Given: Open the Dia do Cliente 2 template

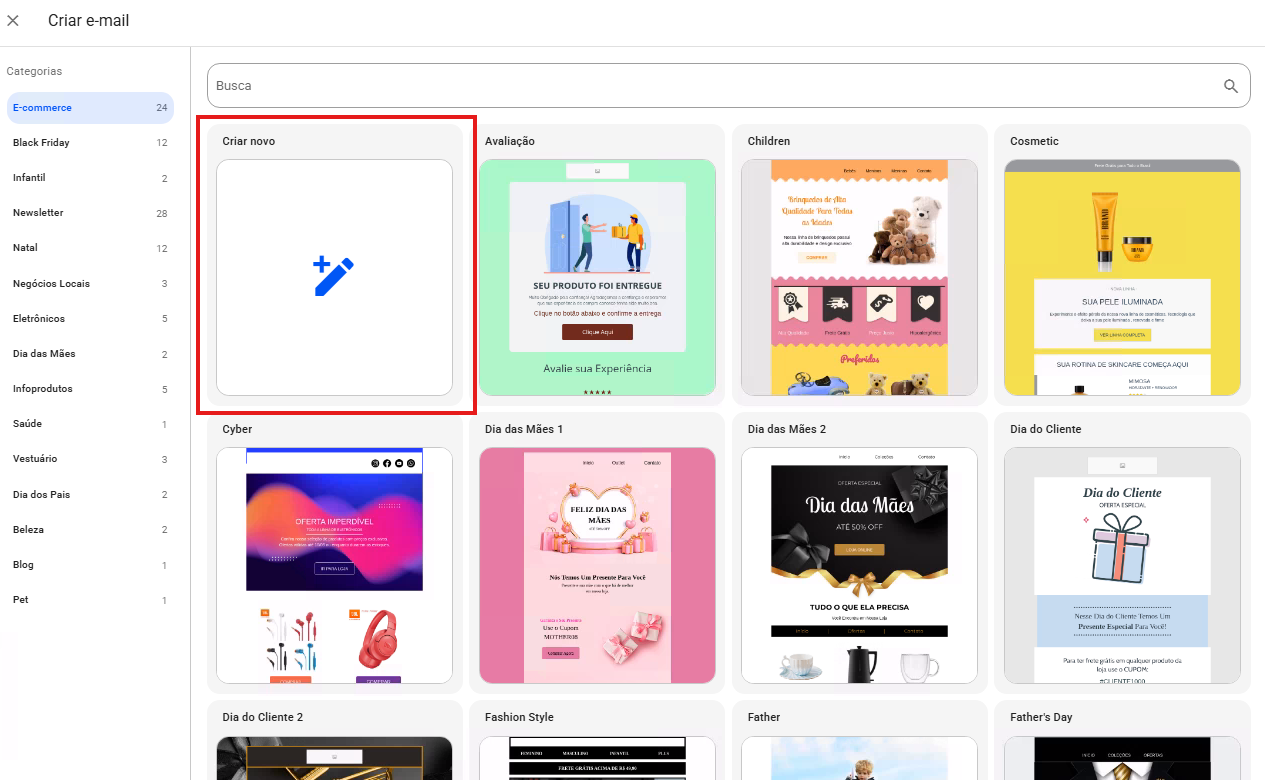Looking at the screenshot, I should pos(334,758).
